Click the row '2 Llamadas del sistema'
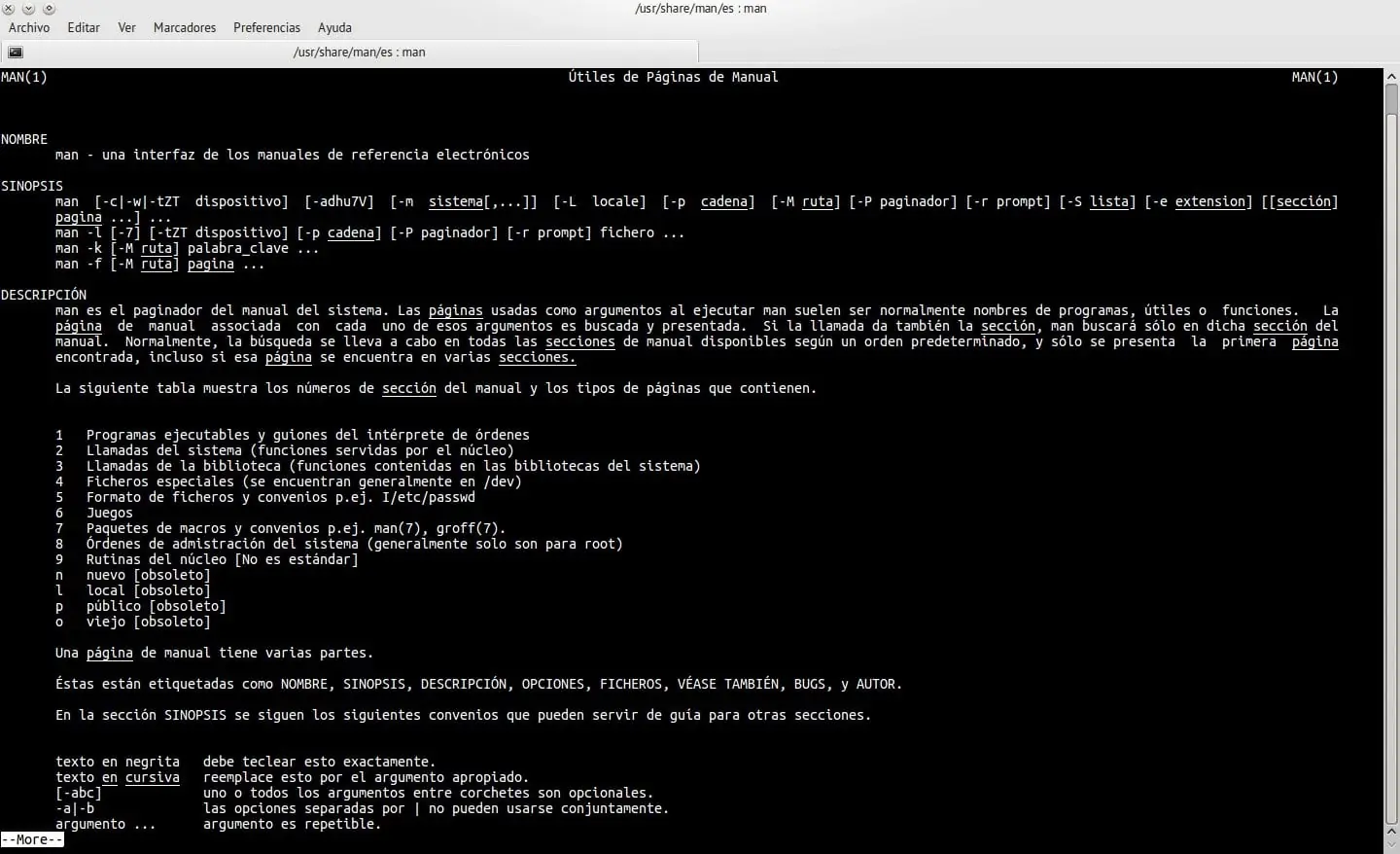The height and width of the screenshot is (854, 1400). (285, 450)
